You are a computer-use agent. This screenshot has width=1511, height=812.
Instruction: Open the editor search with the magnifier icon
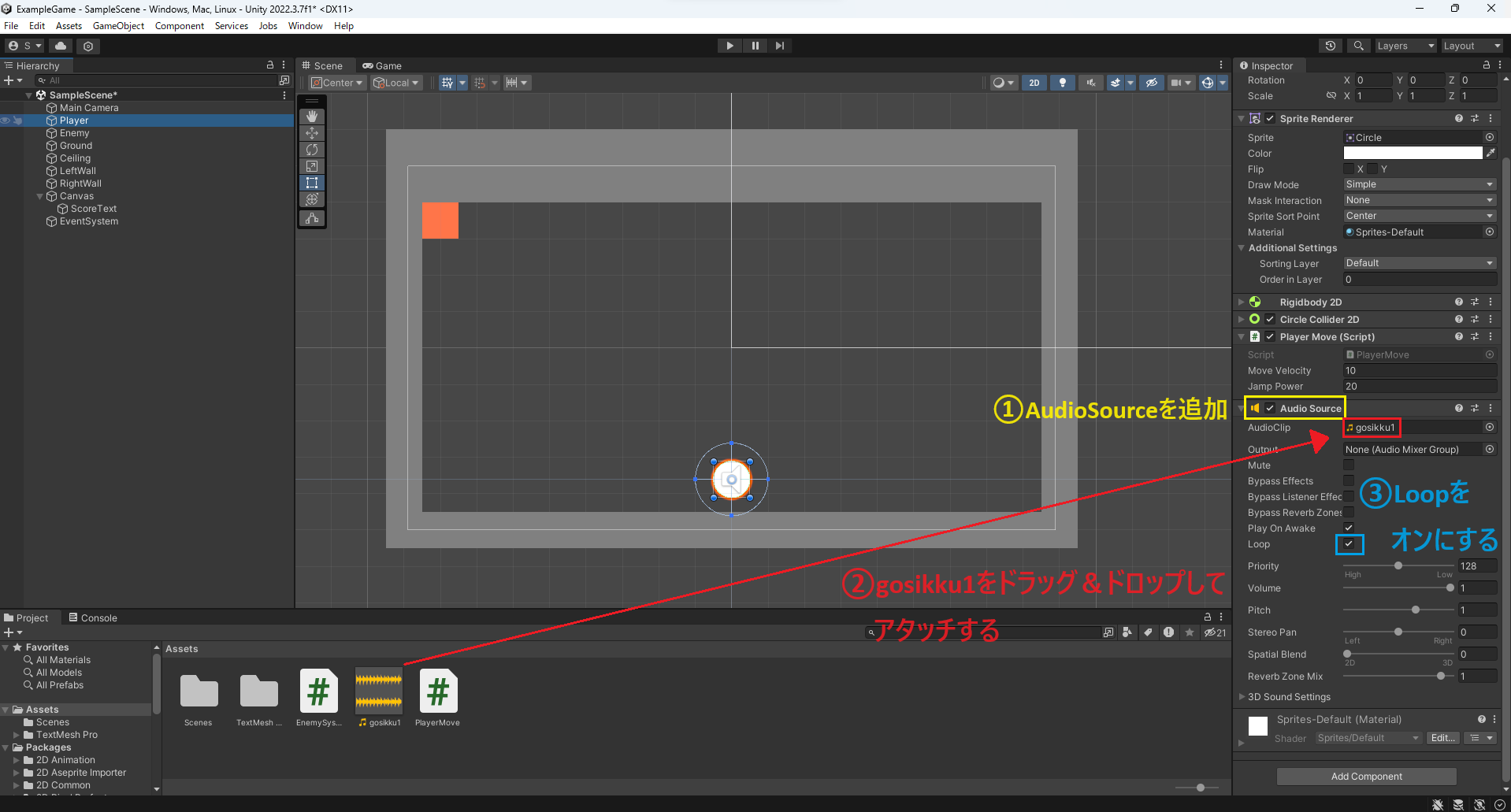point(1357,45)
